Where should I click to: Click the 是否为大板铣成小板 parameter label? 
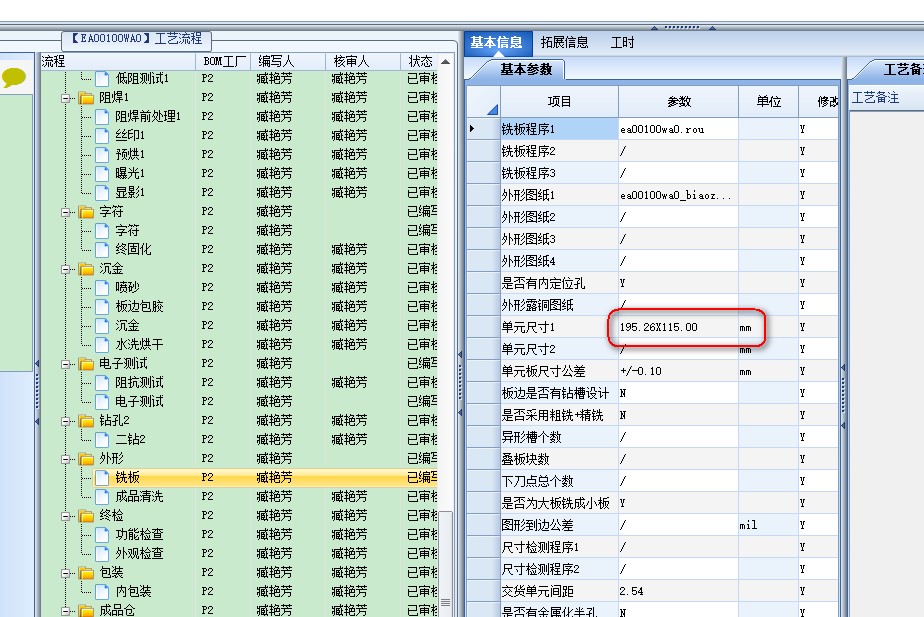click(x=555, y=503)
